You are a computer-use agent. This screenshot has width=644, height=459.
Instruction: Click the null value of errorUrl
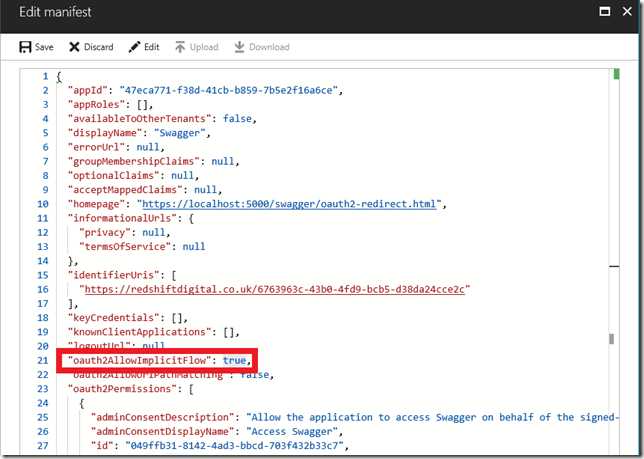(x=148, y=147)
